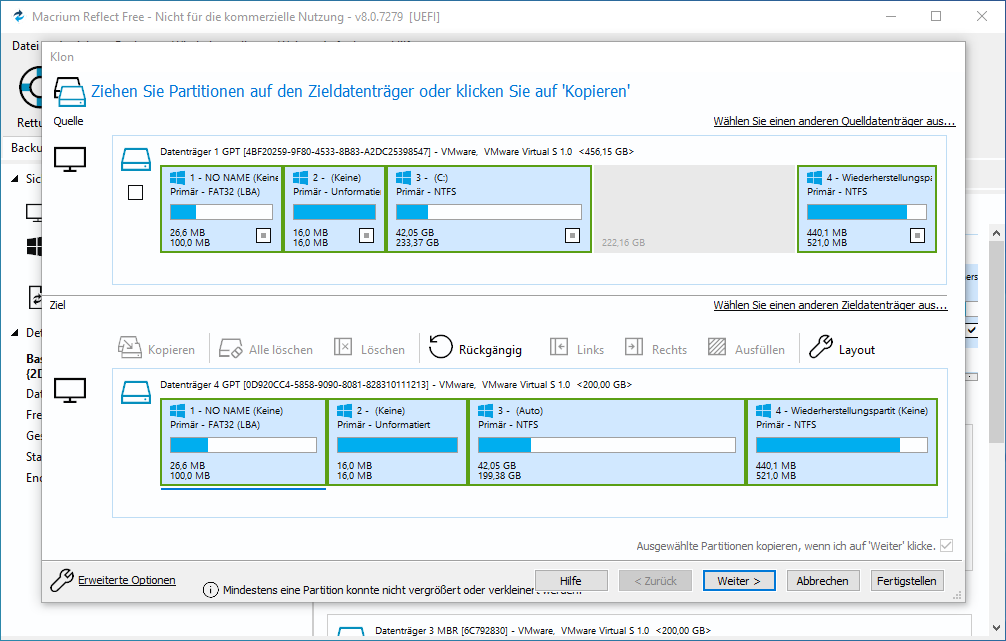
Task: Click the Löschen toolbar icon
Action: (x=343, y=348)
